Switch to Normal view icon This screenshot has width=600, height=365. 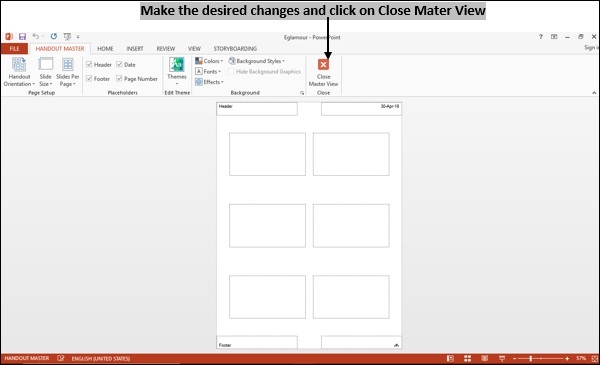(x=450, y=358)
